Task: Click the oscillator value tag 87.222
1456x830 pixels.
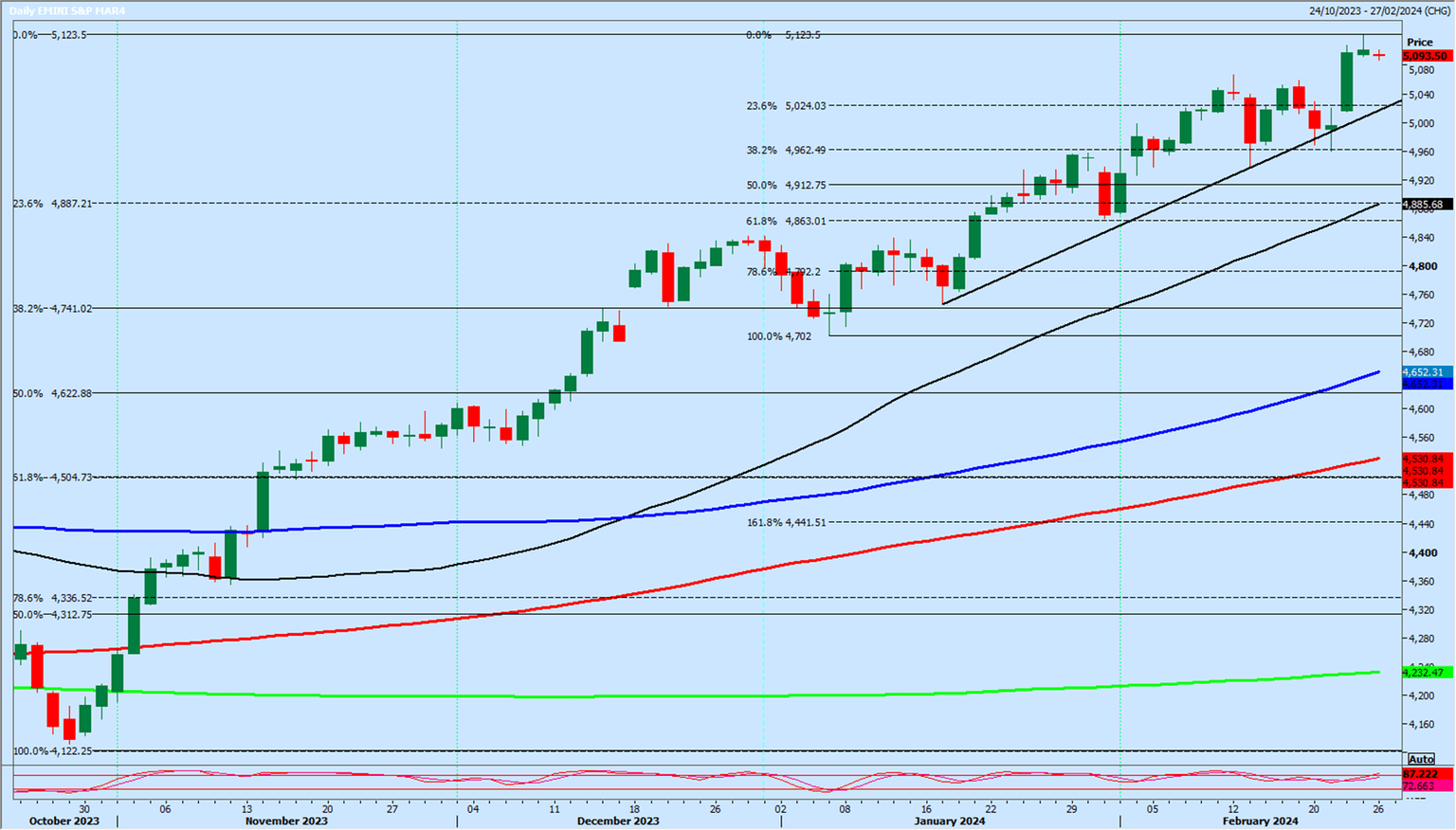Action: click(1426, 774)
